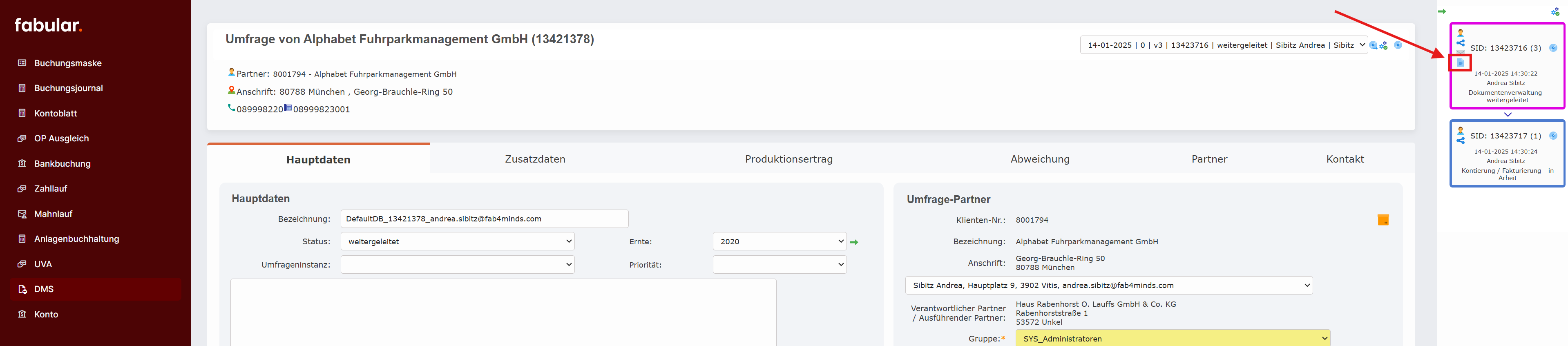Click the map pin icon beside Anschrift
This screenshot has height=346, width=1568.
231,91
